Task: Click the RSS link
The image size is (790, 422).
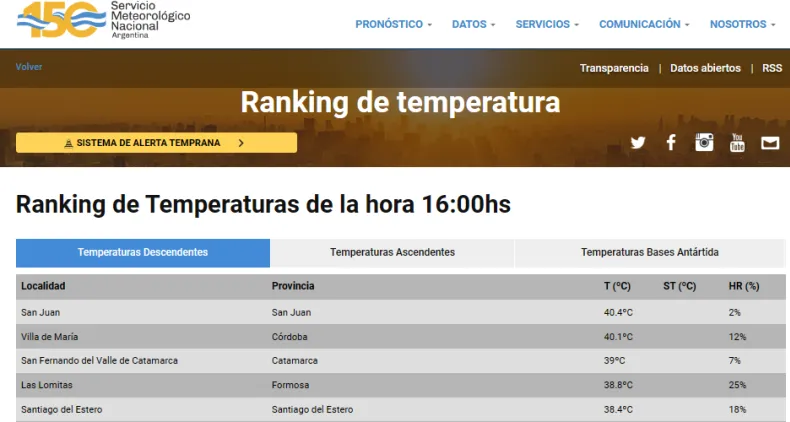Action: click(772, 68)
